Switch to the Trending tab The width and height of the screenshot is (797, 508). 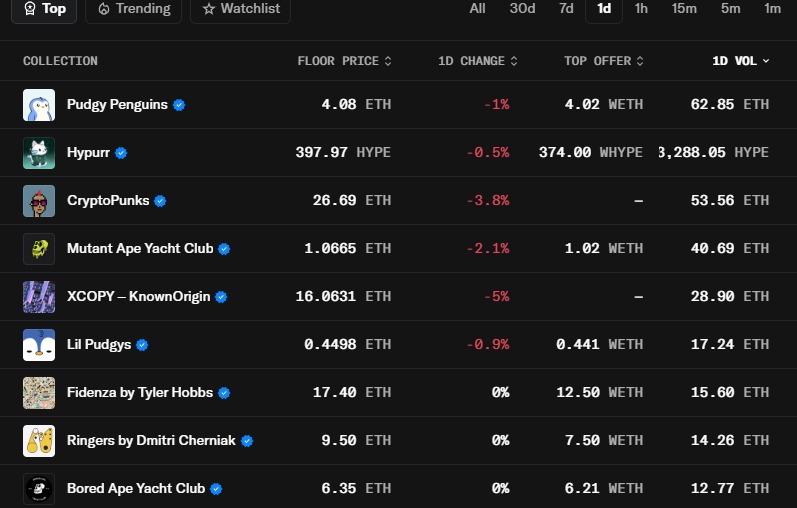click(x=134, y=9)
